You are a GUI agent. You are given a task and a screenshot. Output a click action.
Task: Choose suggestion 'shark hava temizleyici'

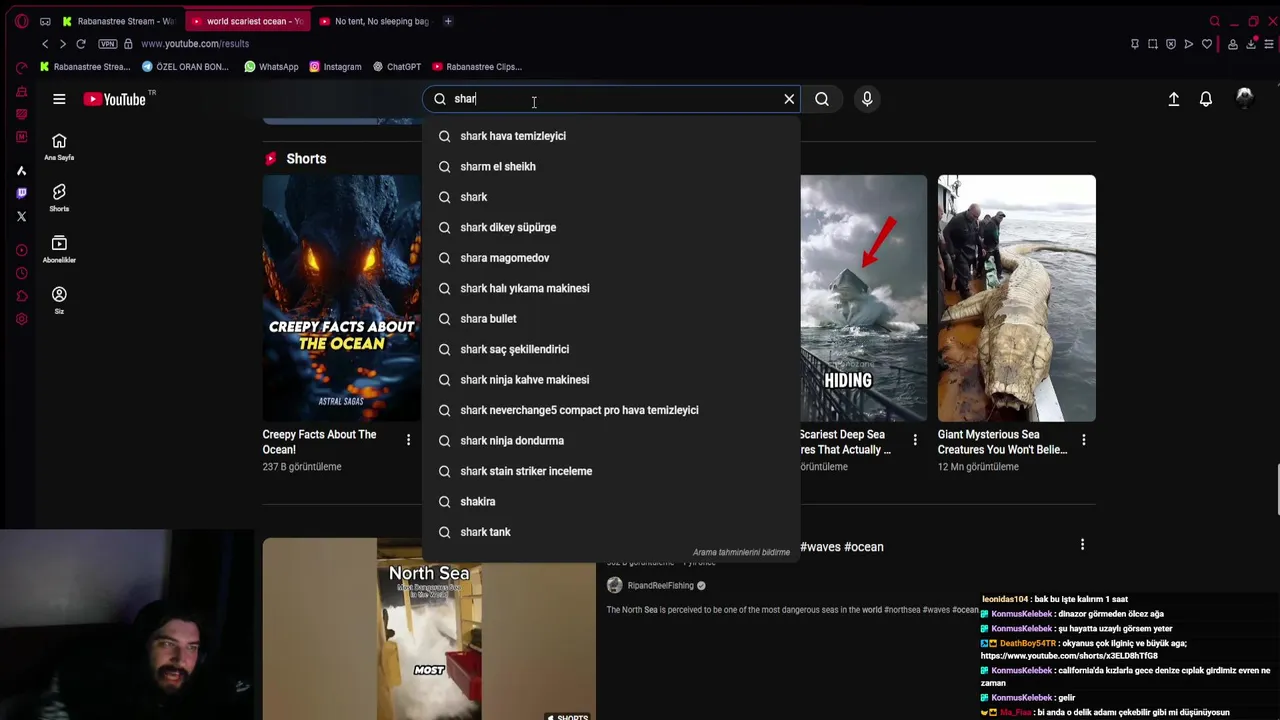[612, 136]
